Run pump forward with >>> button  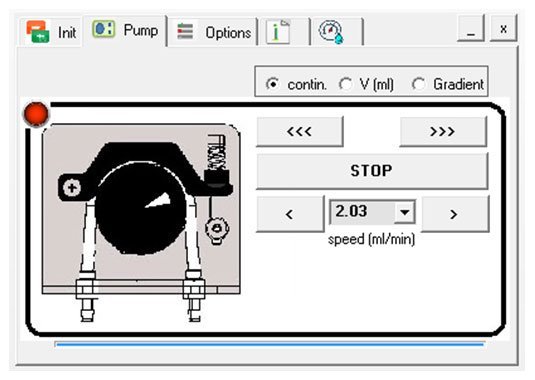[443, 131]
